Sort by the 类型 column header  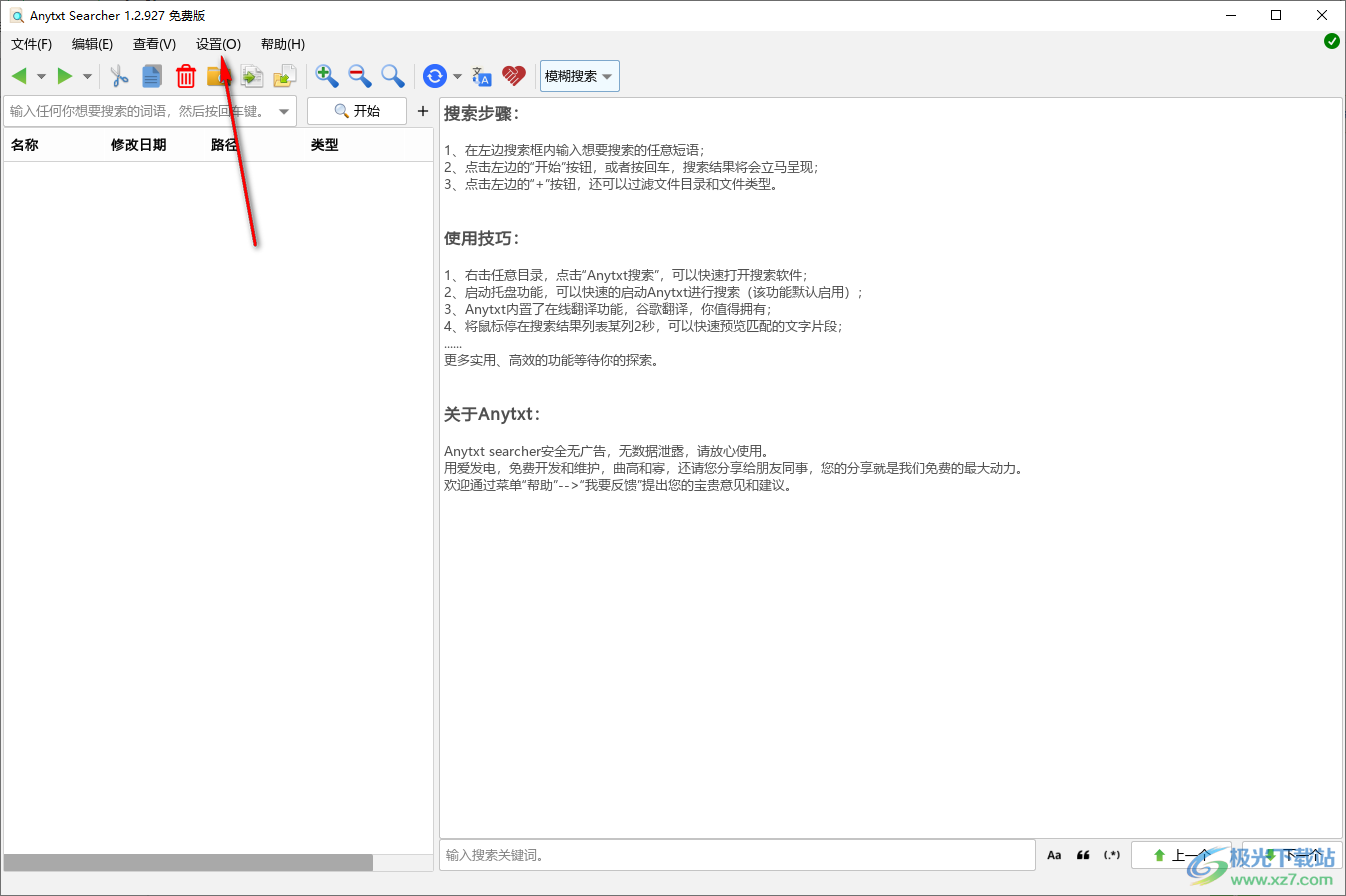(325, 145)
